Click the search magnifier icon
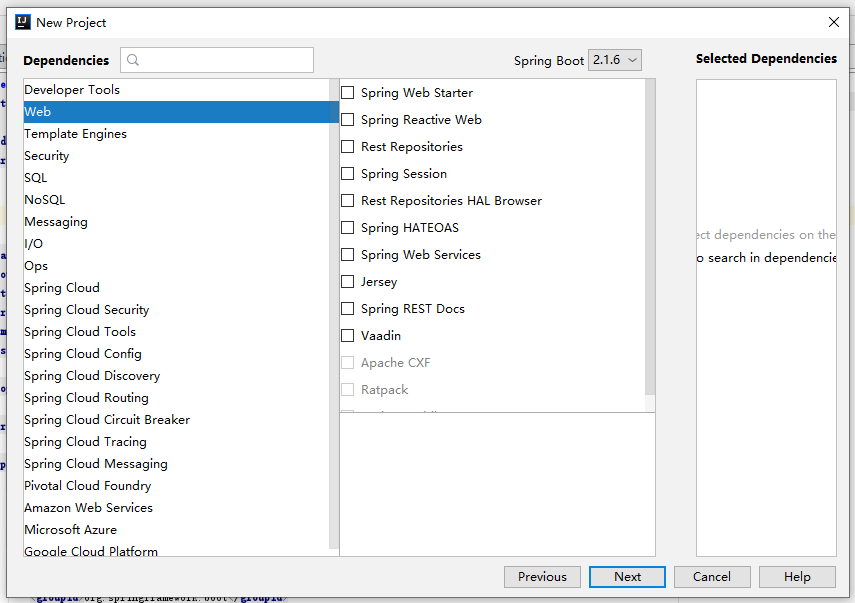 (133, 60)
